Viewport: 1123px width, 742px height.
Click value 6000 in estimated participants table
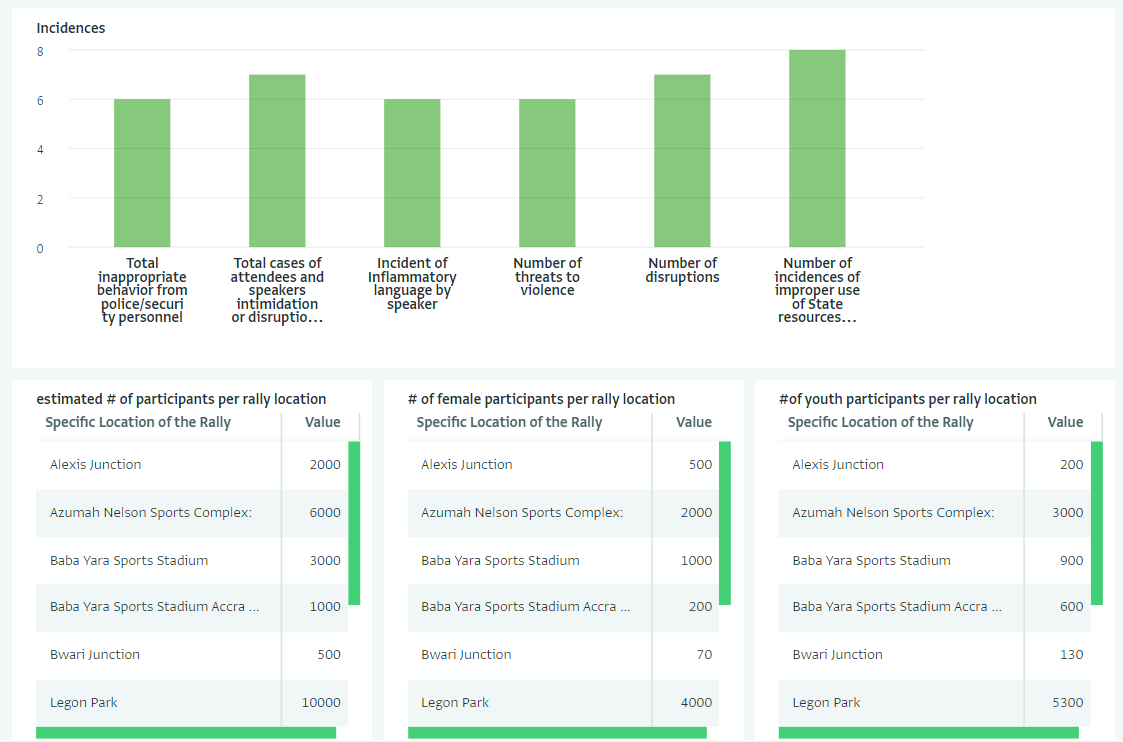coord(325,512)
